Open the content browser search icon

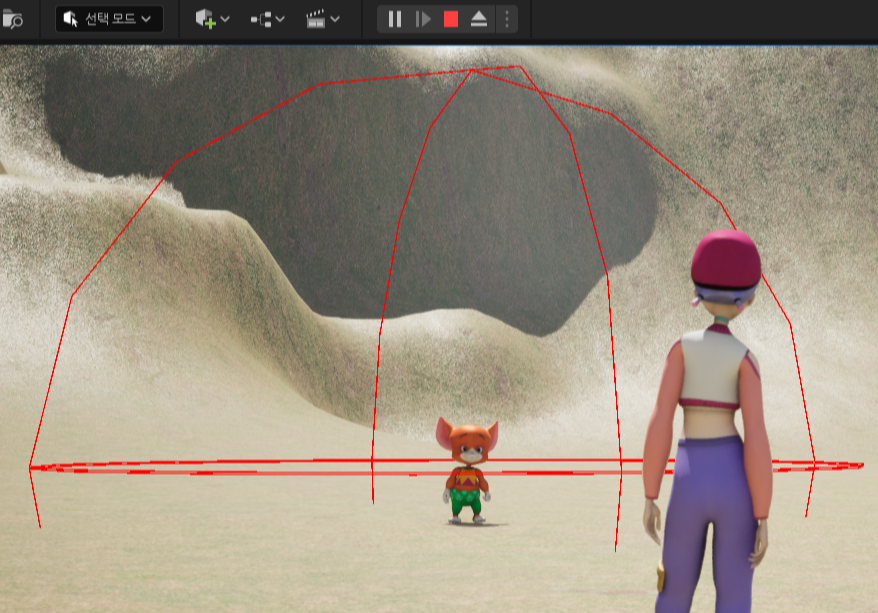coord(12,20)
